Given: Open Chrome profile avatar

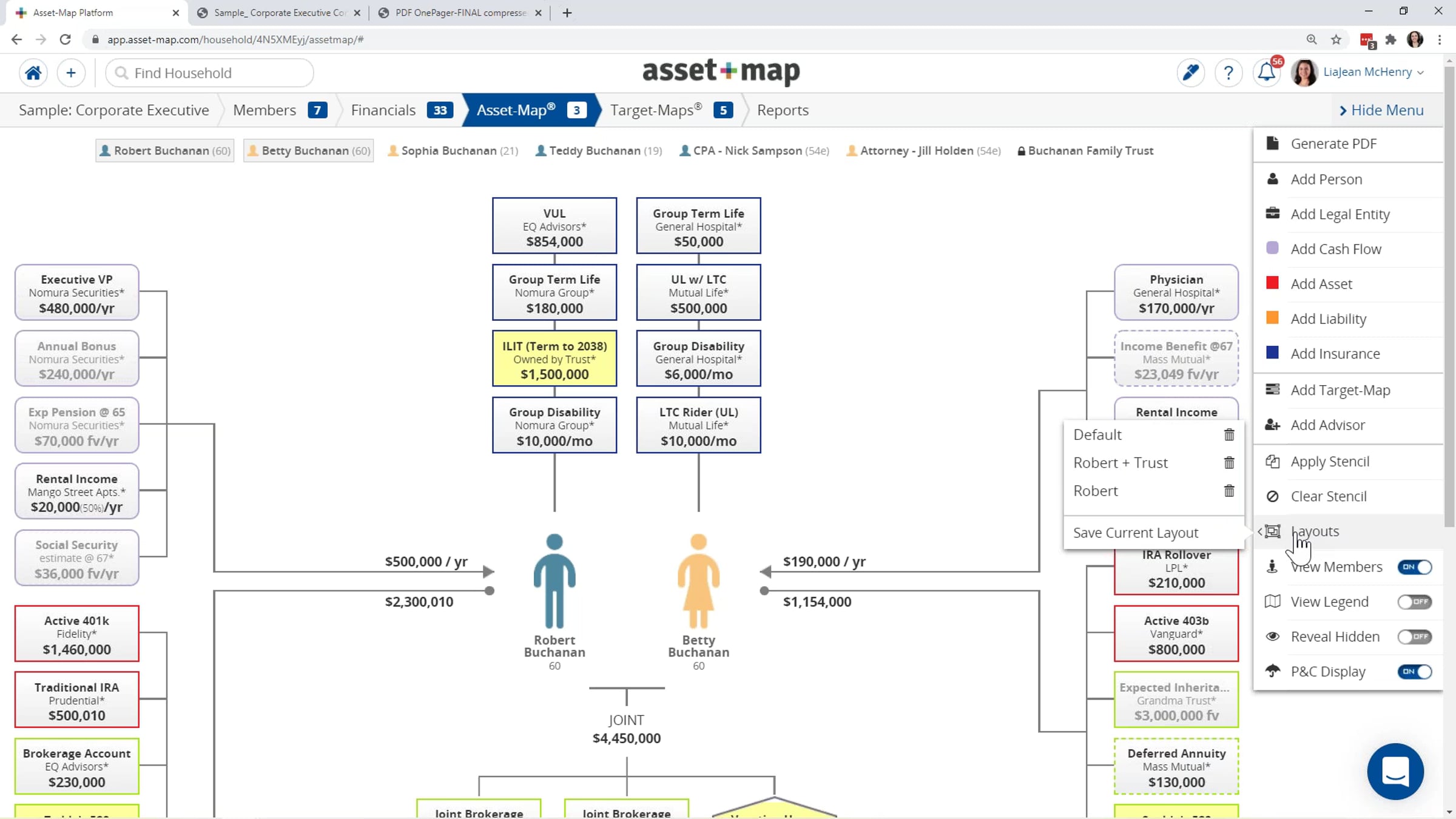Looking at the screenshot, I should pyautogui.click(x=1415, y=39).
